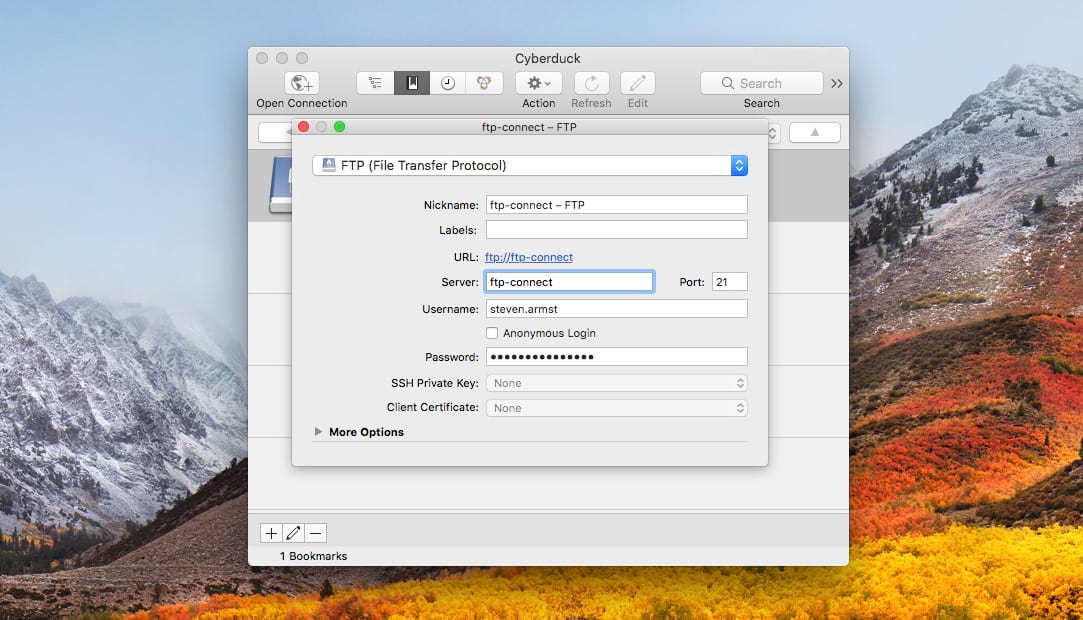Click into the Search field
Image resolution: width=1083 pixels, height=620 pixels.
pyautogui.click(x=761, y=84)
